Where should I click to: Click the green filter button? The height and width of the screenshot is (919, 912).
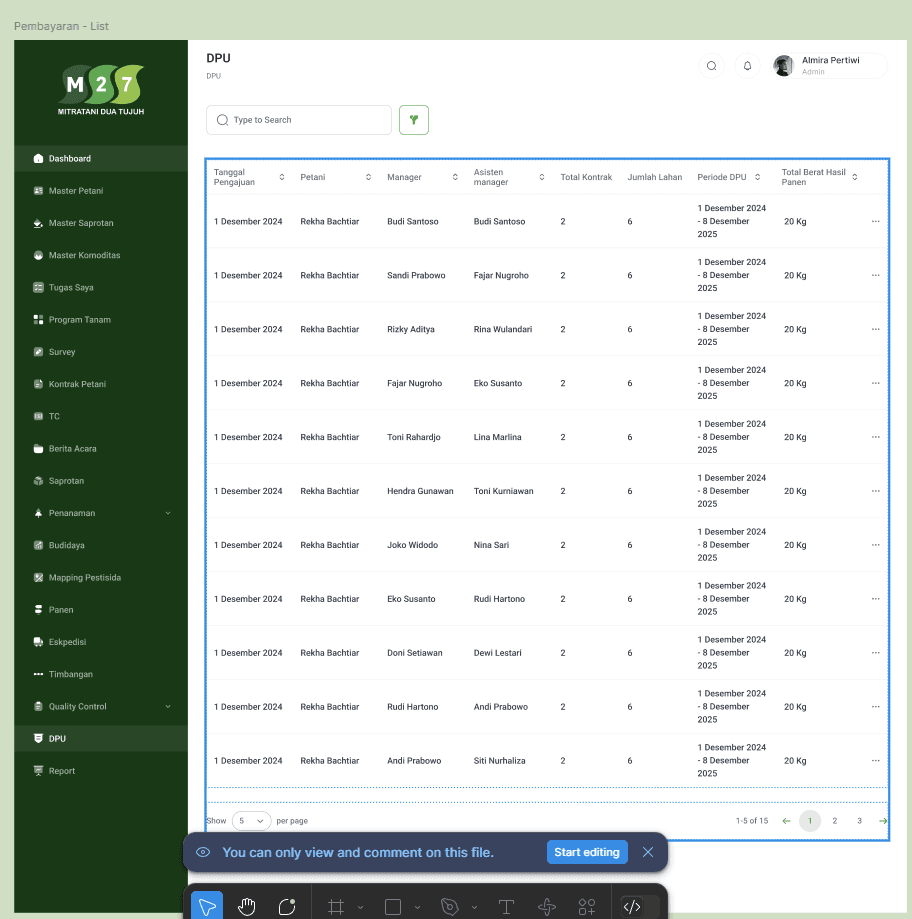(x=414, y=120)
